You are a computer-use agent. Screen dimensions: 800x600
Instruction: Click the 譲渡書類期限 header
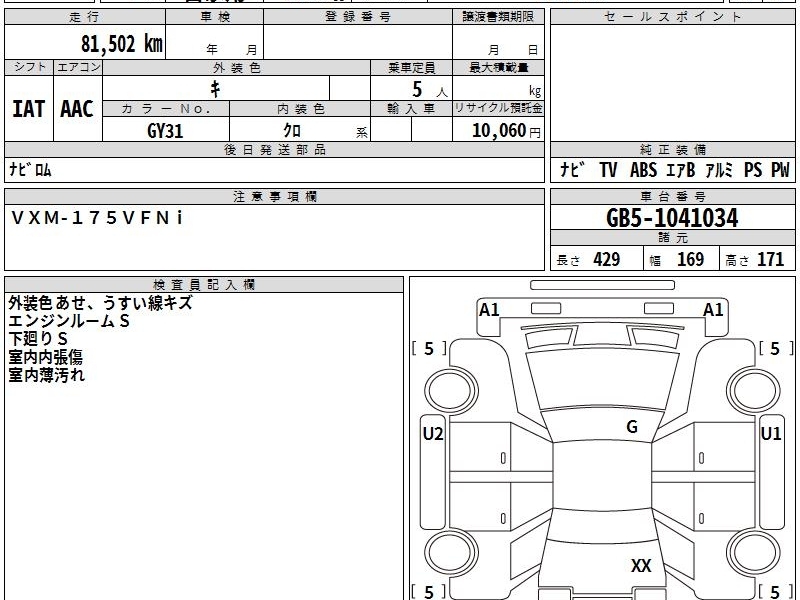click(x=498, y=17)
